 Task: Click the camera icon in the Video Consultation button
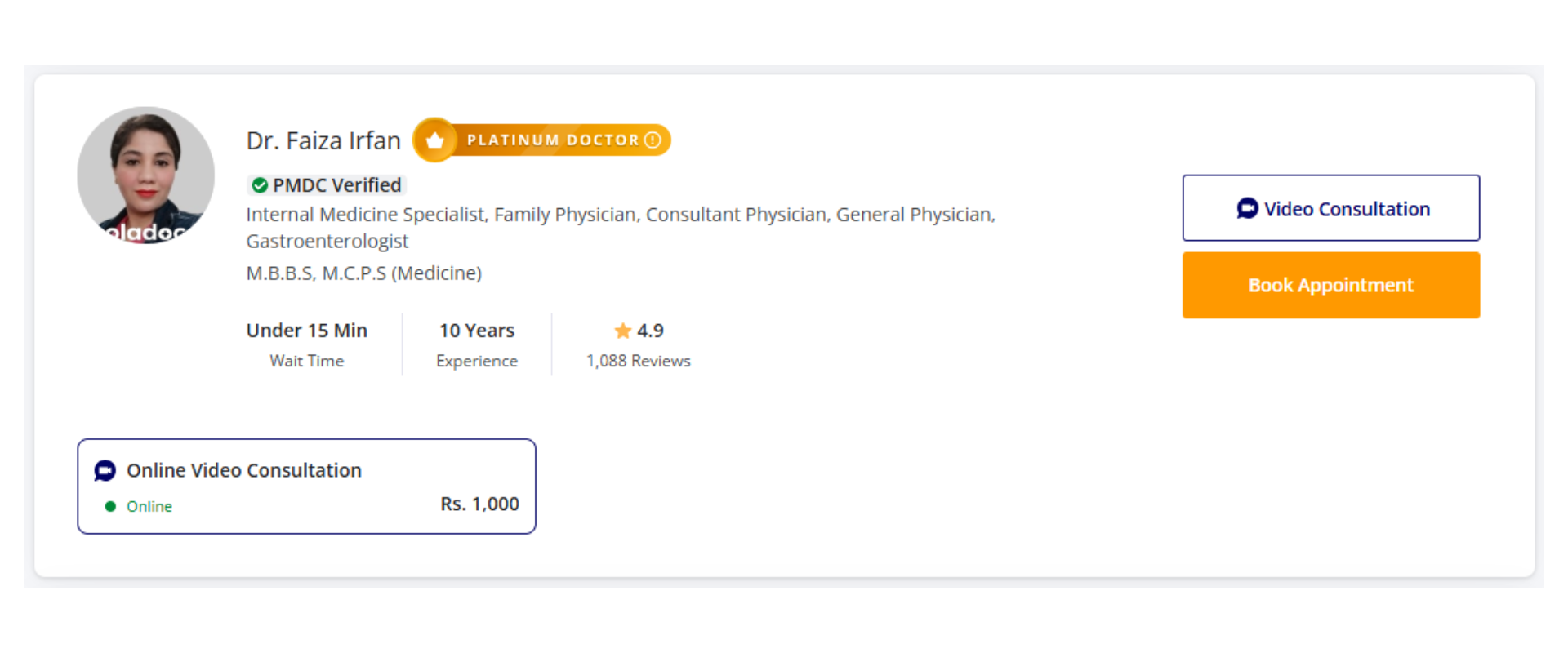point(1247,209)
